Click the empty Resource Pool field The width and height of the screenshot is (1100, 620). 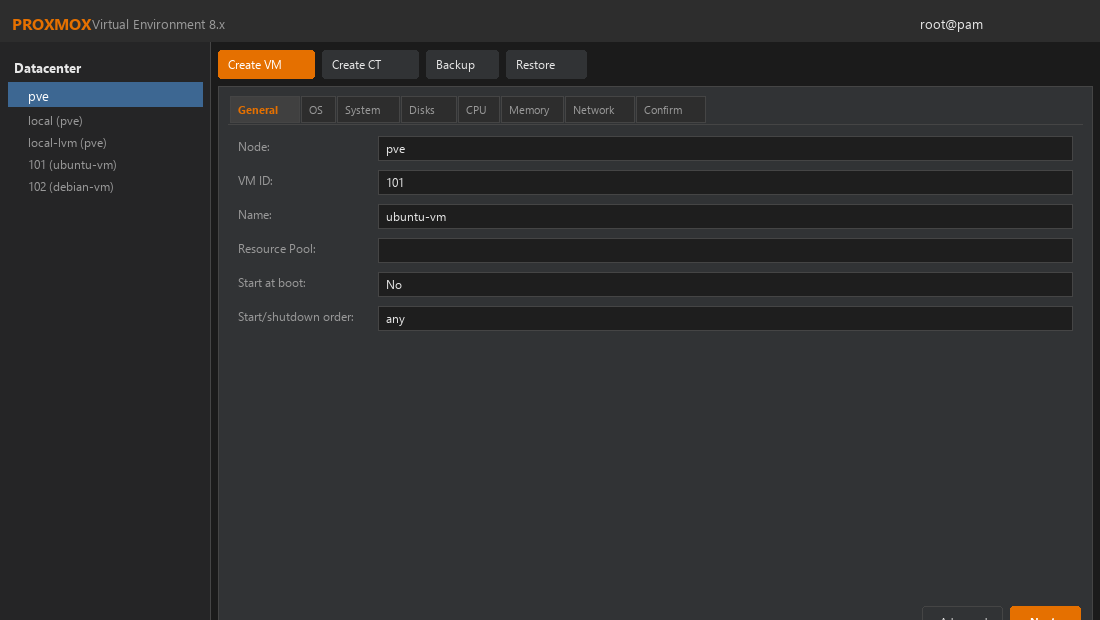pos(725,250)
